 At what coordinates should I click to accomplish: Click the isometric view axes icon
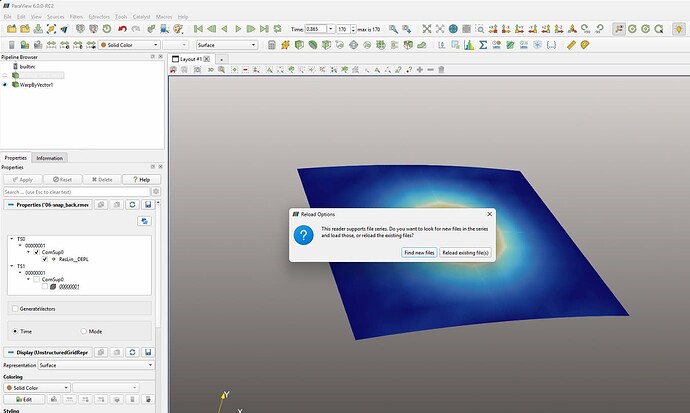(572, 29)
